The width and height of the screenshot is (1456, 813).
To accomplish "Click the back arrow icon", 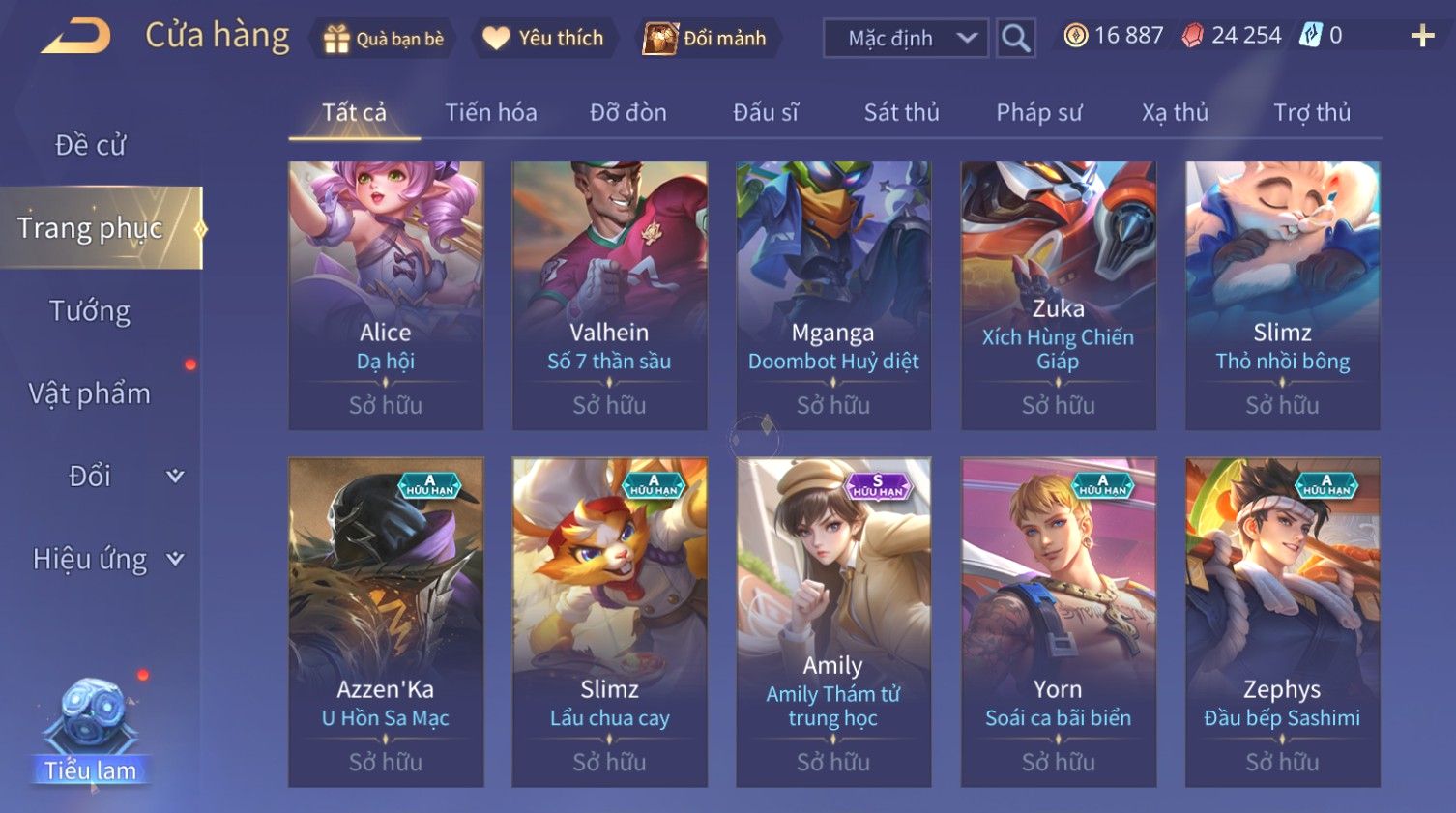I will coord(75,37).
